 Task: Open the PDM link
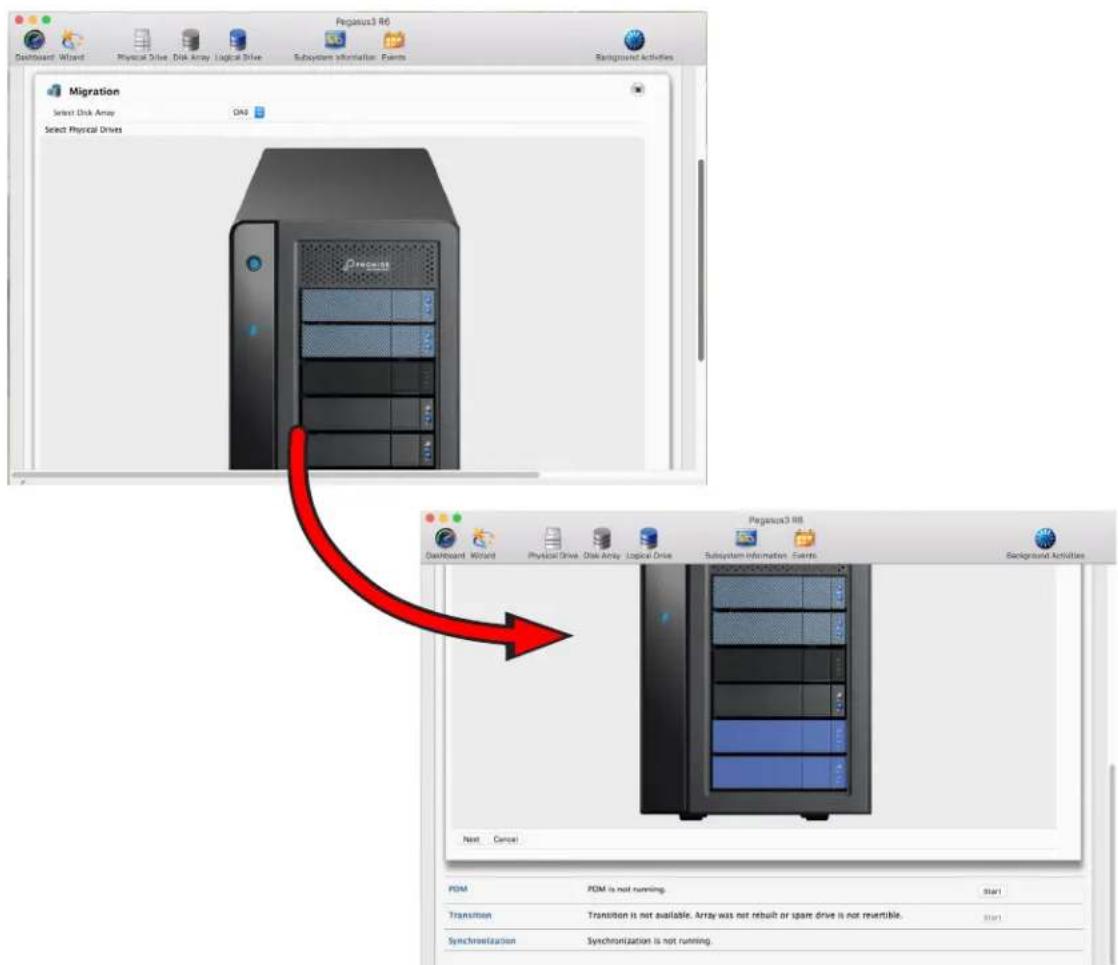click(458, 889)
